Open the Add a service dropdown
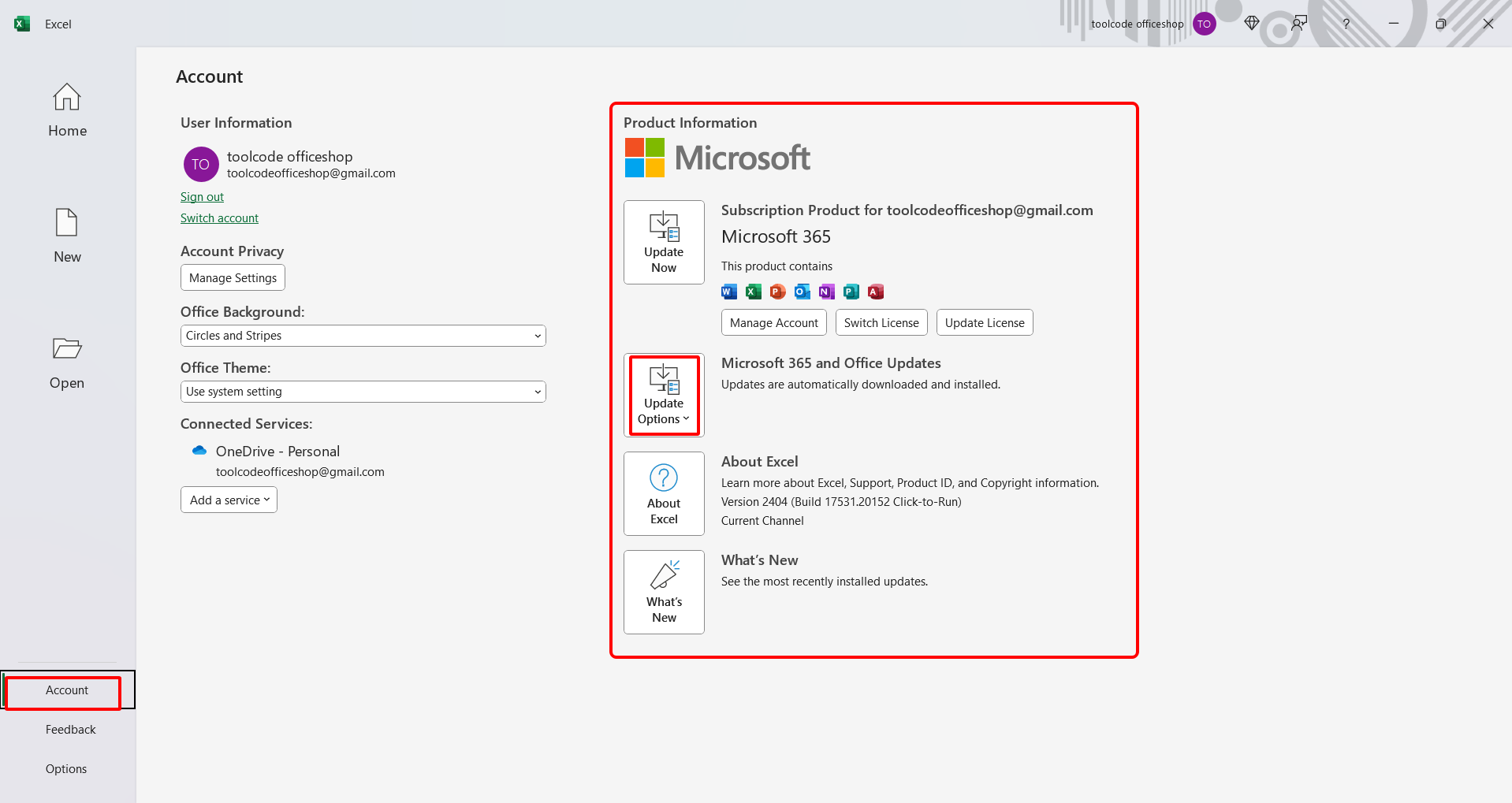 coord(229,500)
